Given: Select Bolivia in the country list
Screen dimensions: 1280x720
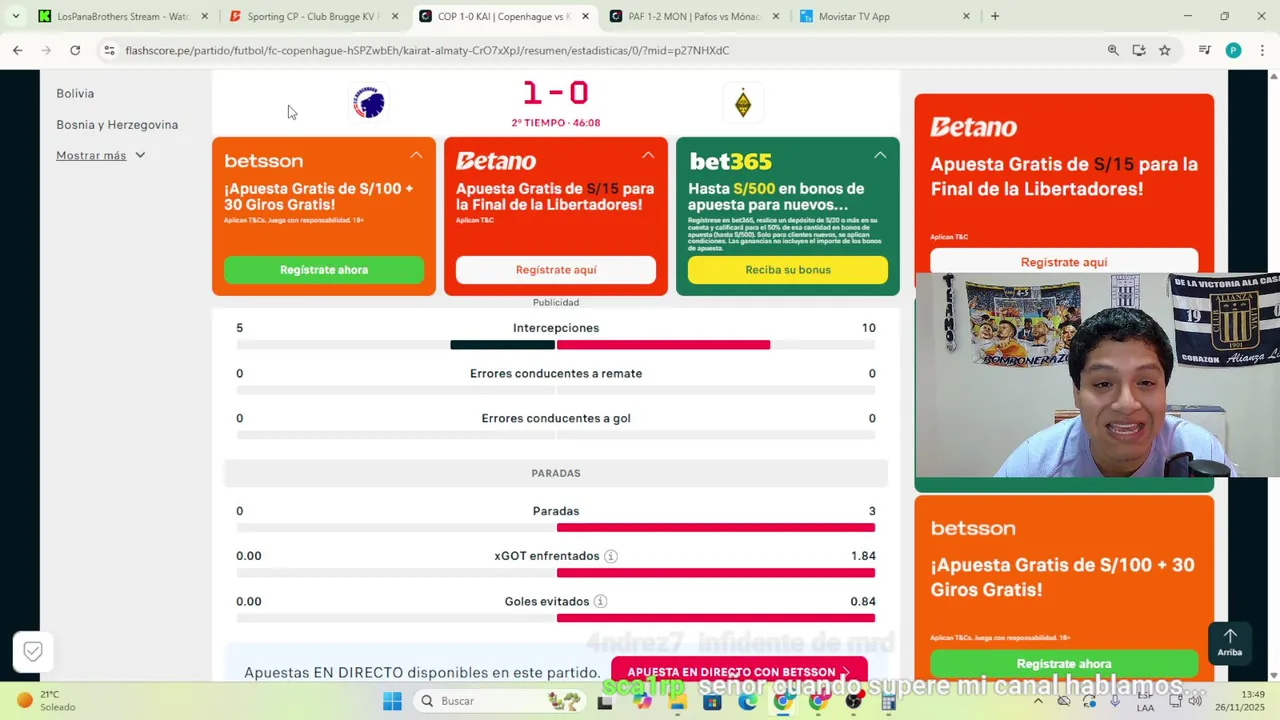Looking at the screenshot, I should [x=75, y=93].
